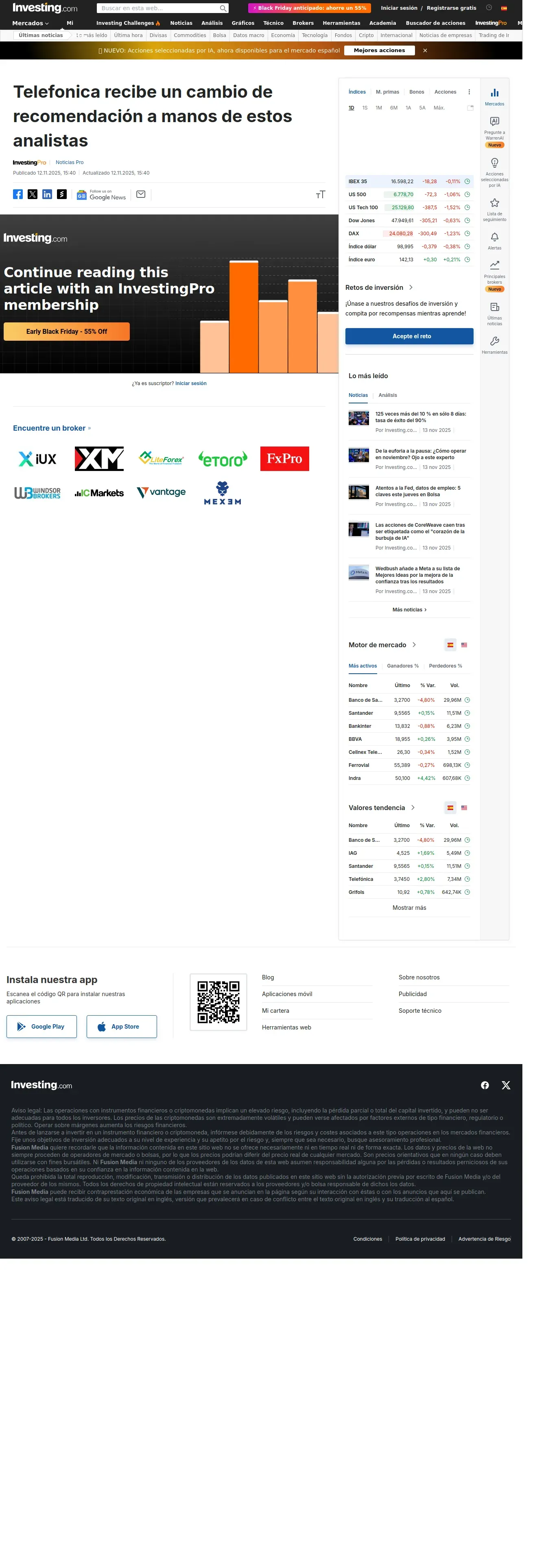The image size is (535, 1568).
Task: Switch to Bonos tab
Action: tap(416, 92)
